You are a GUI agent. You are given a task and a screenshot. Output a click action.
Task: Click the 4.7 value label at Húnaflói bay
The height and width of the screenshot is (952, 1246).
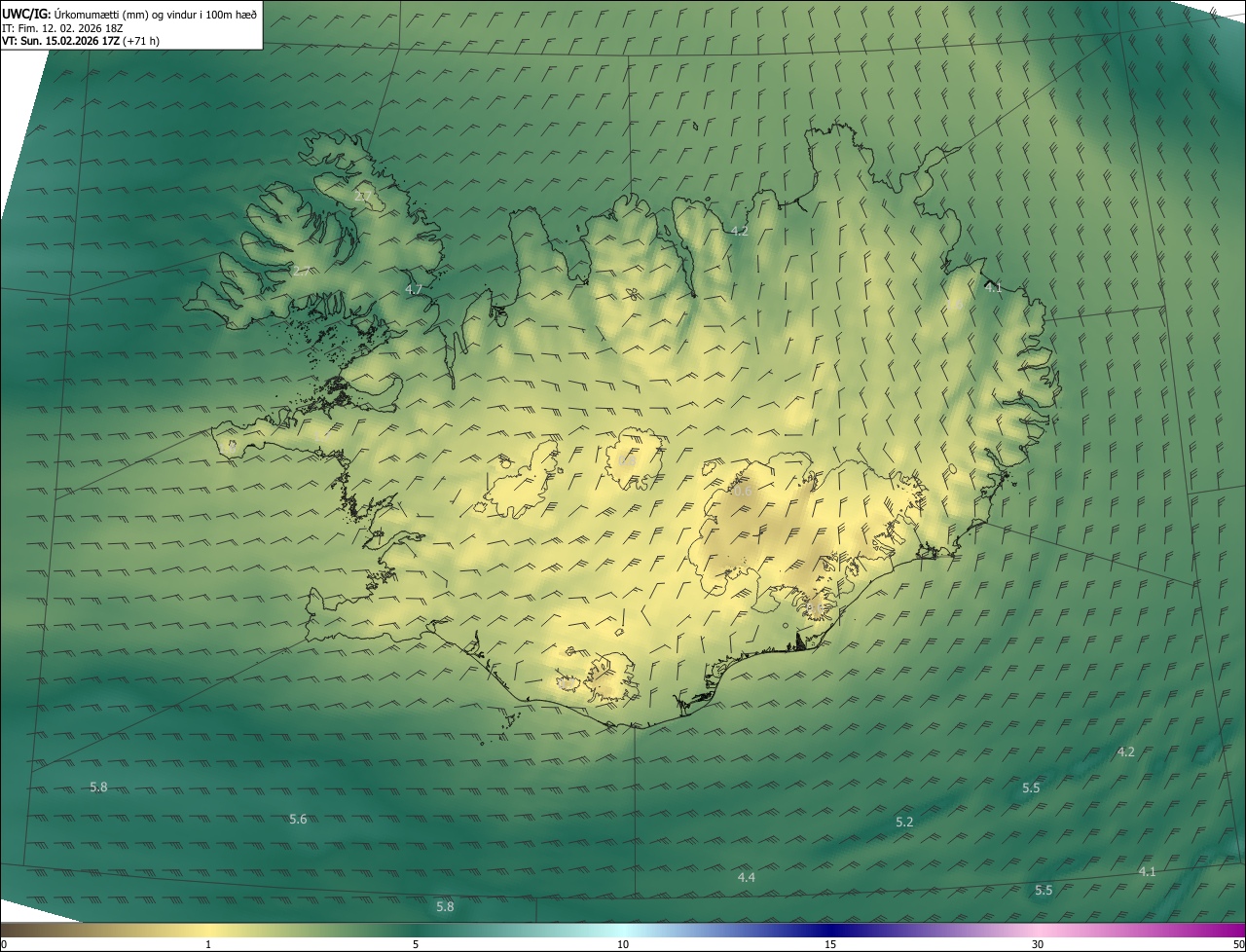[x=414, y=290]
